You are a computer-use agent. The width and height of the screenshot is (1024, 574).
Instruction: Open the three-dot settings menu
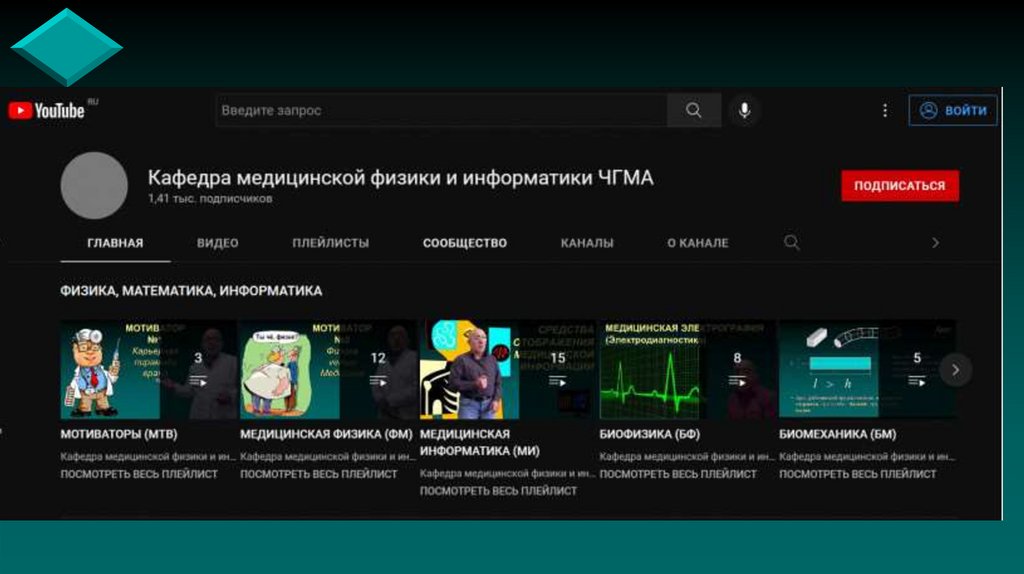pos(885,110)
